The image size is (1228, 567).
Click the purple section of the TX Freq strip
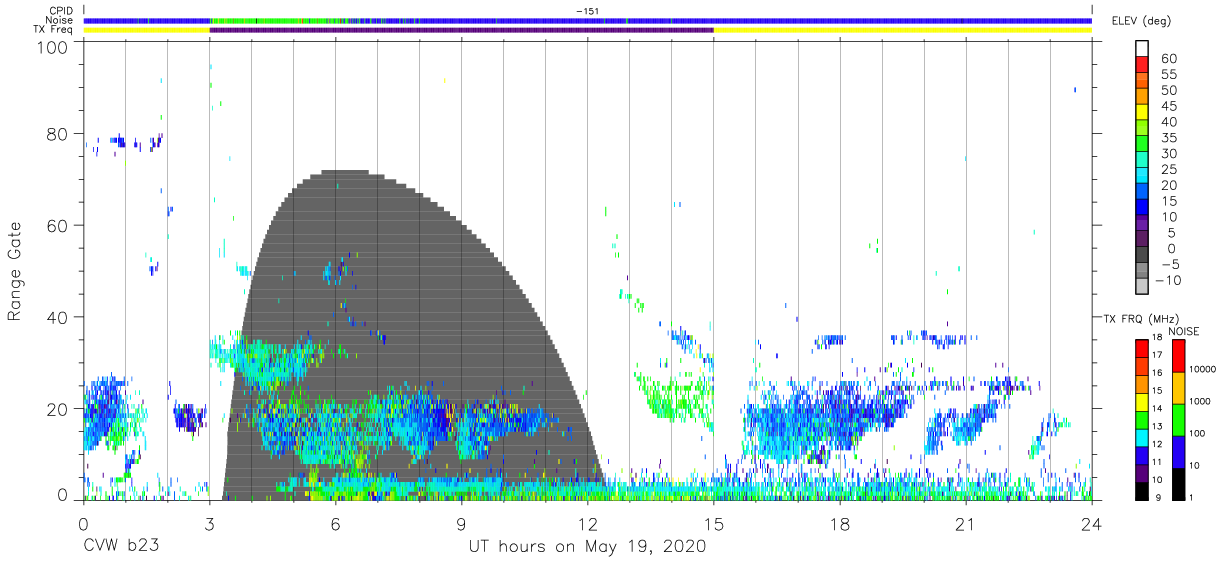(461, 30)
